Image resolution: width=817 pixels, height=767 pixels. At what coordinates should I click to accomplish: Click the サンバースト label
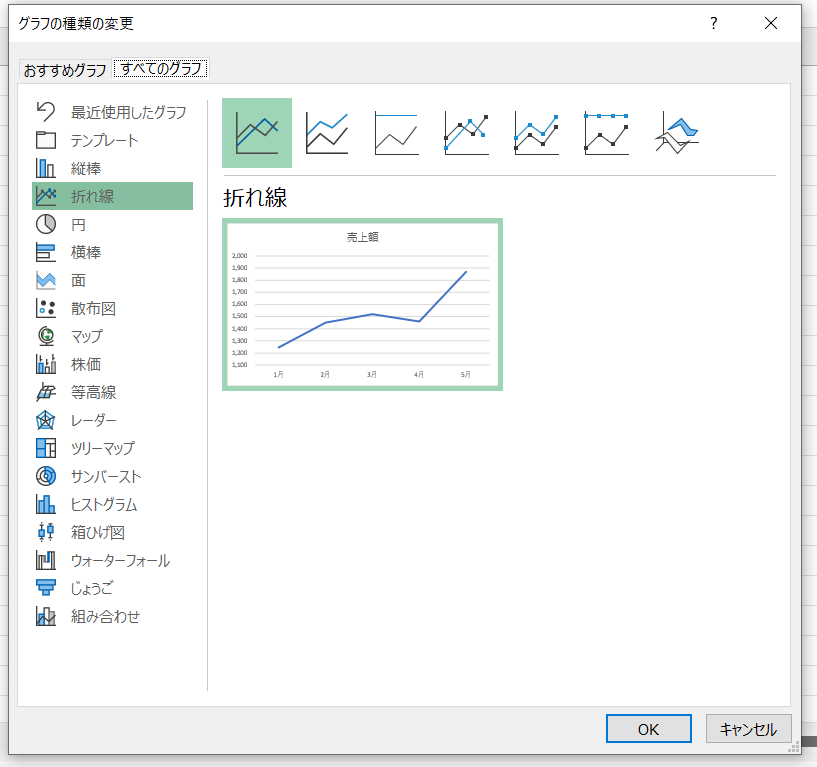106,476
